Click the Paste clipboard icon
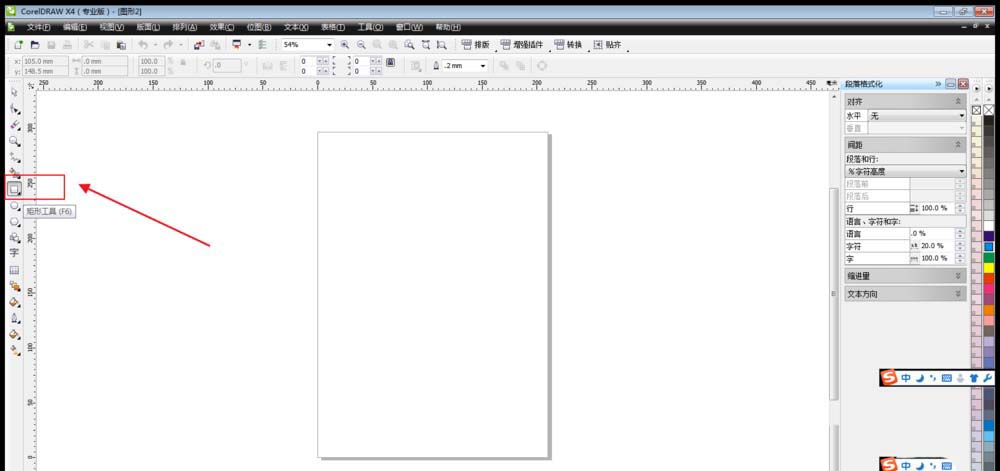The image size is (1000, 471). click(x=121, y=45)
